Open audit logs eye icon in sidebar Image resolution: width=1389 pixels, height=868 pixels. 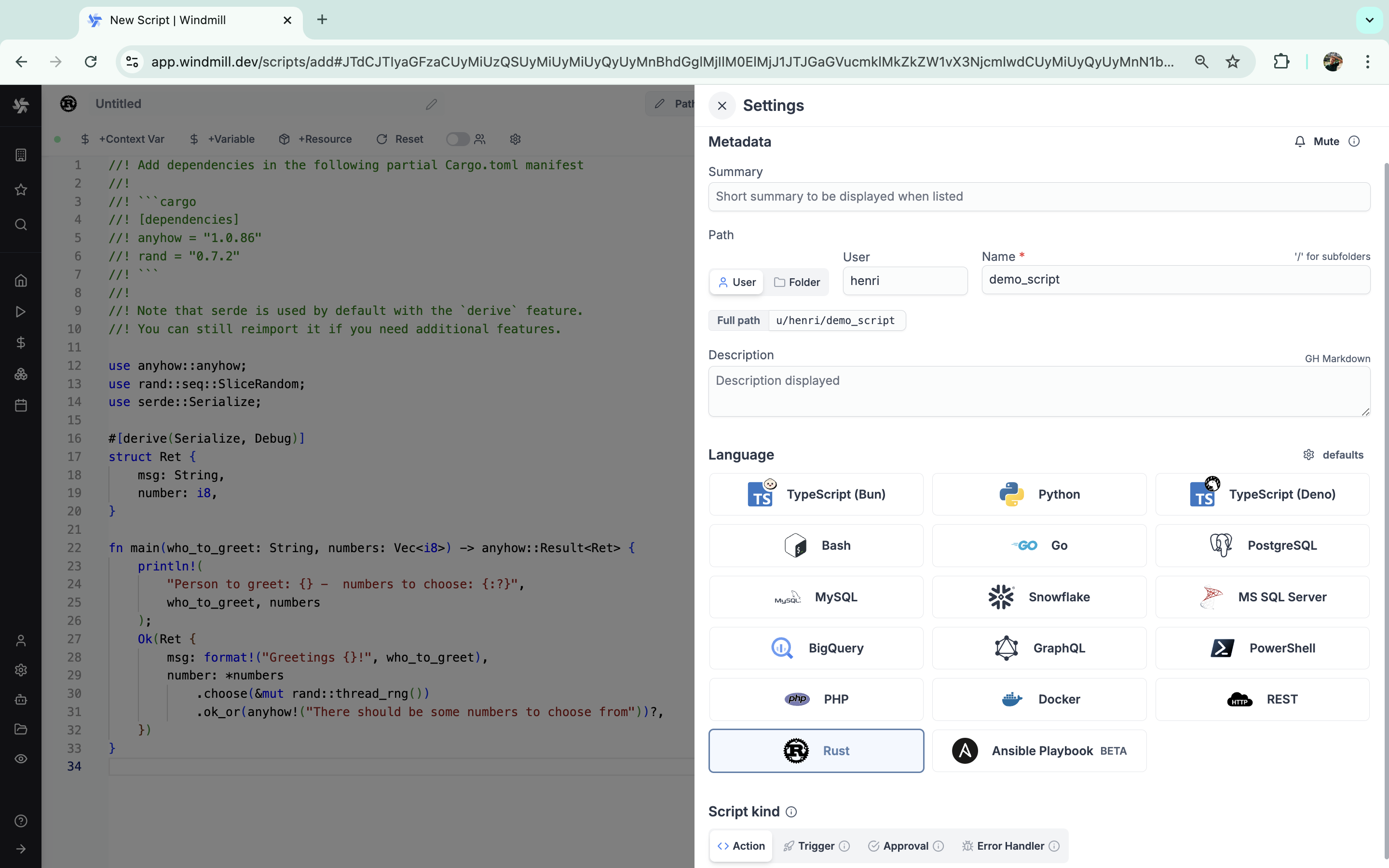(21, 759)
